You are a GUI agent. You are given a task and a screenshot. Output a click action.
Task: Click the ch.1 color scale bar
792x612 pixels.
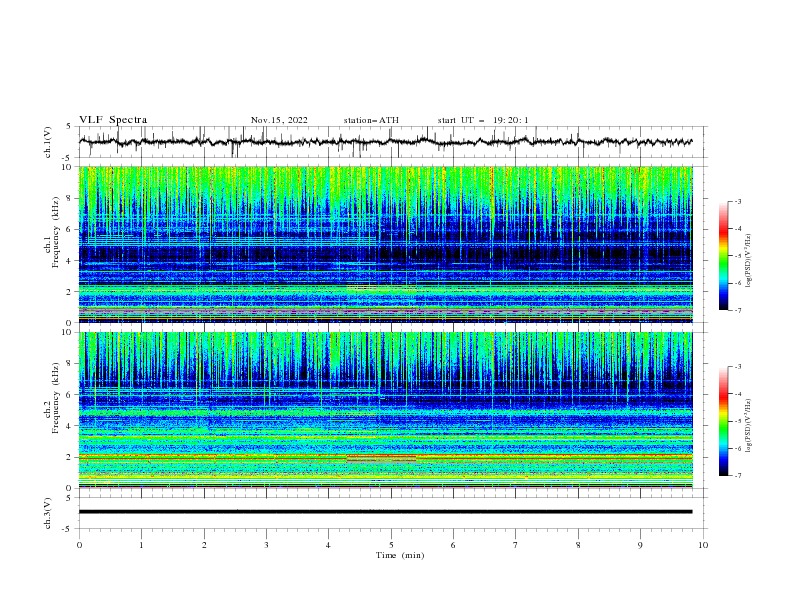724,256
